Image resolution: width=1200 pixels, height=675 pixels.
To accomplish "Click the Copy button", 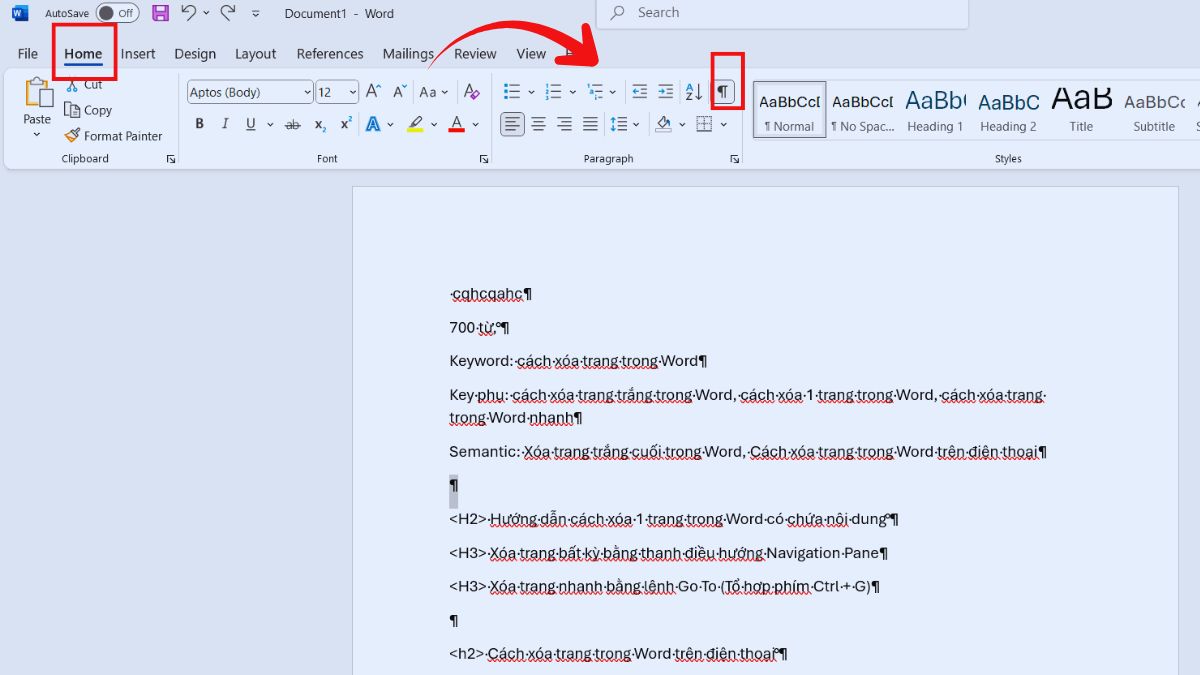I will [x=88, y=110].
